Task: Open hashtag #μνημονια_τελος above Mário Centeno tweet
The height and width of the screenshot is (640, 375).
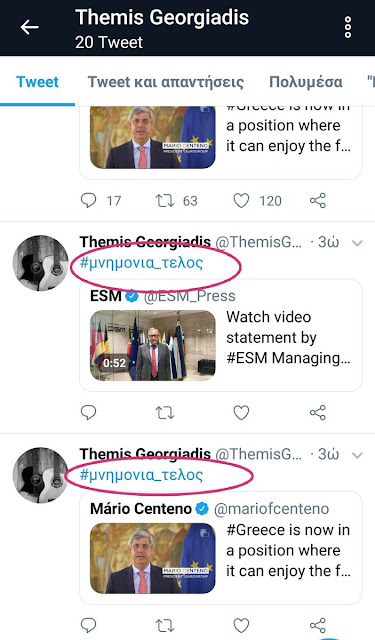Action: (x=141, y=475)
